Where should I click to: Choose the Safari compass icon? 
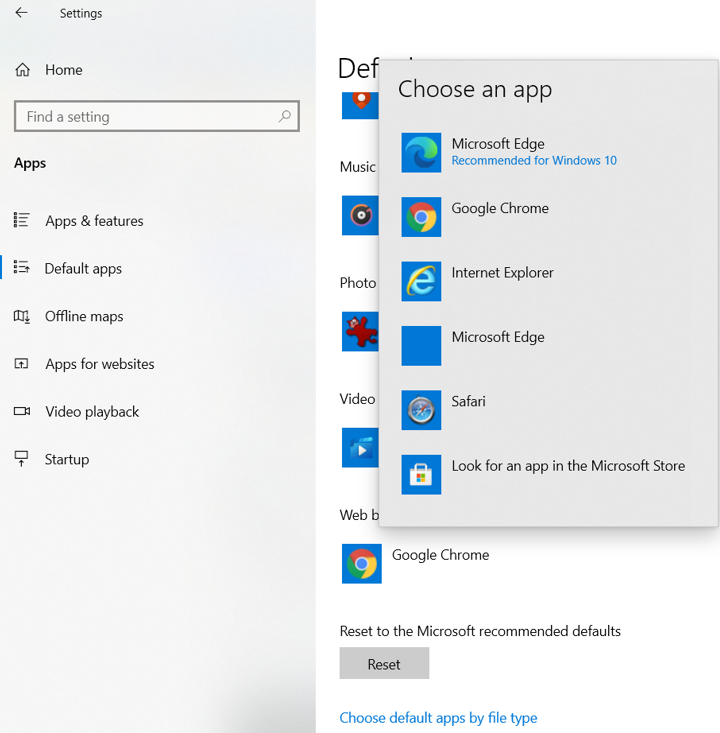[x=421, y=410]
